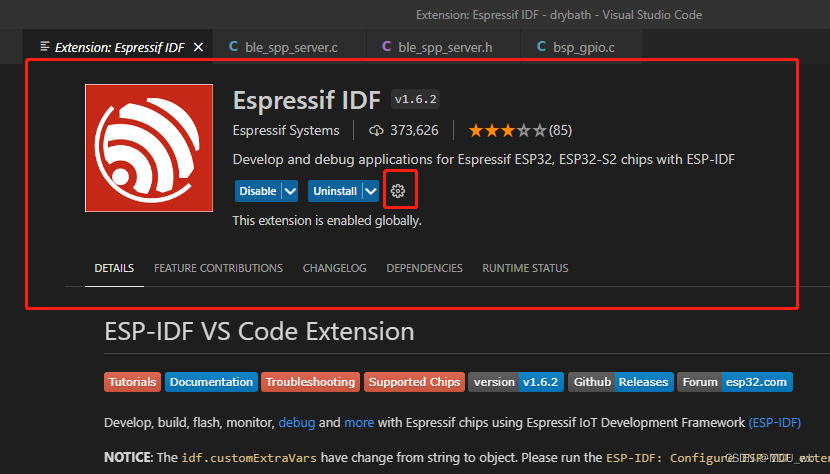The image size is (830, 474).
Task: Open the extension's manage gear icon
Action: (x=398, y=191)
